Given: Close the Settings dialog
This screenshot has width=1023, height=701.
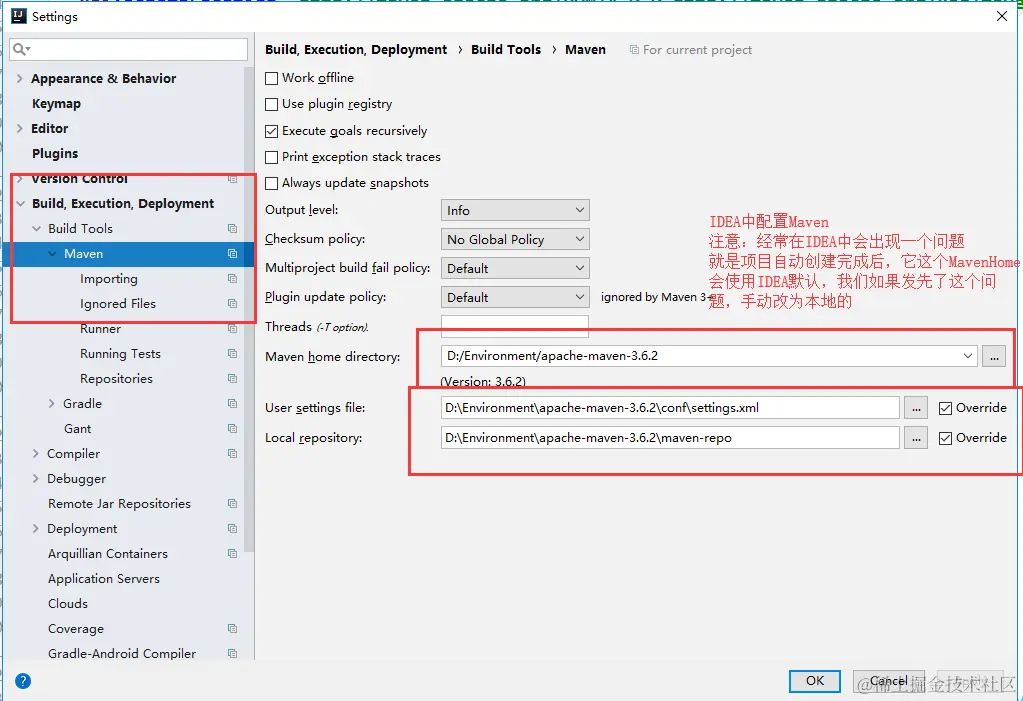Looking at the screenshot, I should coord(1002,16).
